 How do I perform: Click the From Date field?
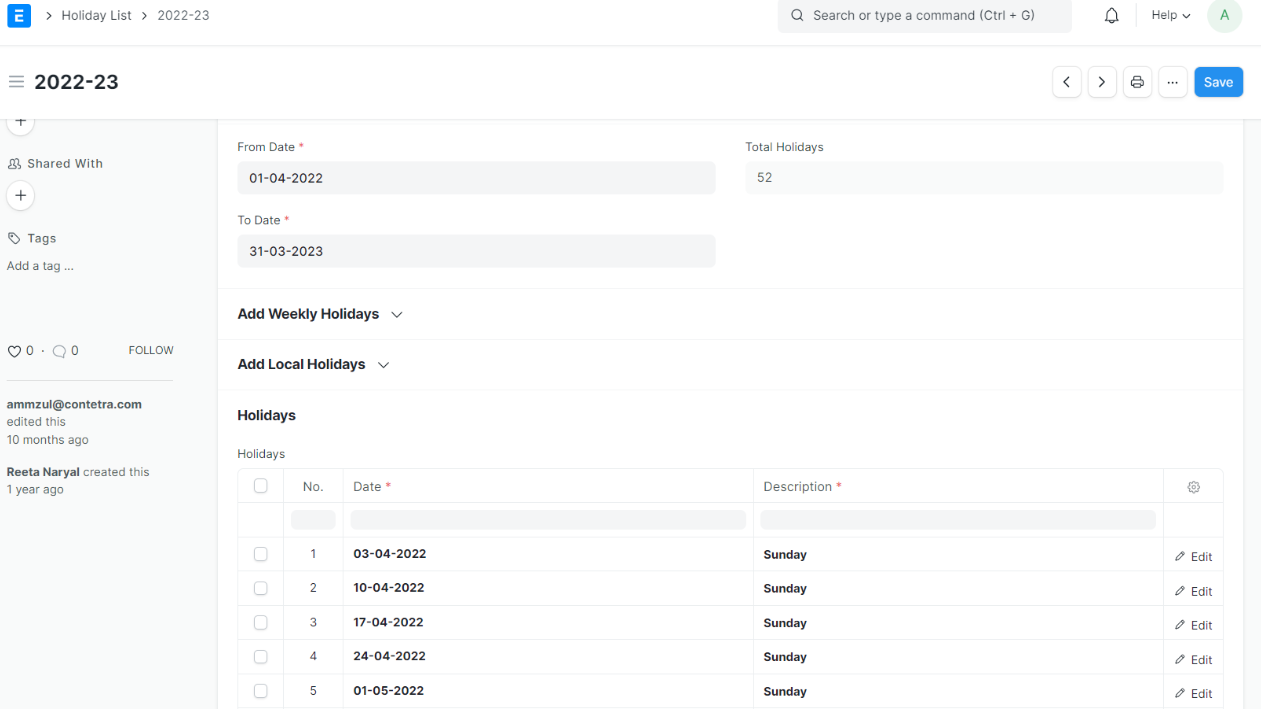[476, 178]
